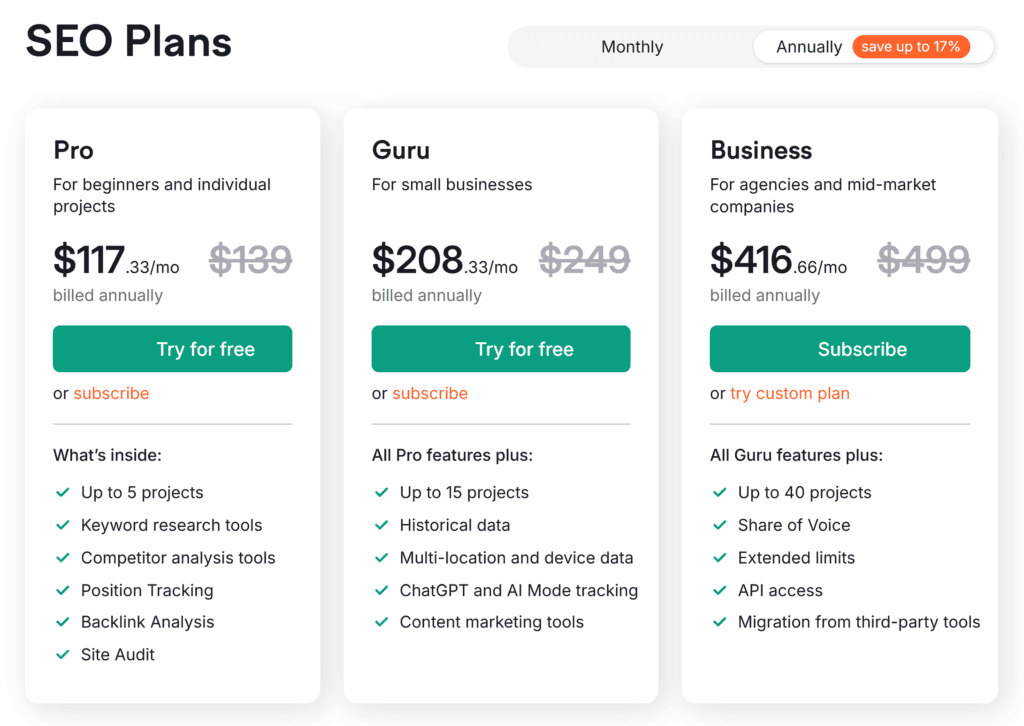1024x726 pixels.
Task: Click the 'subscribe' link under the Guru plan
Action: click(x=430, y=393)
